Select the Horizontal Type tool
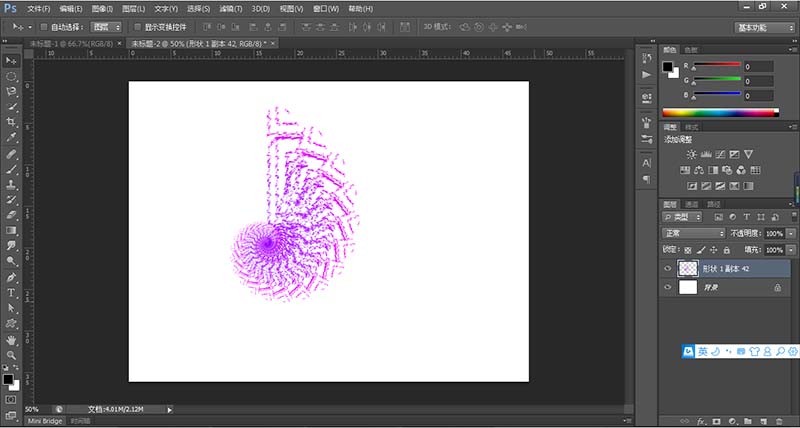 point(11,293)
